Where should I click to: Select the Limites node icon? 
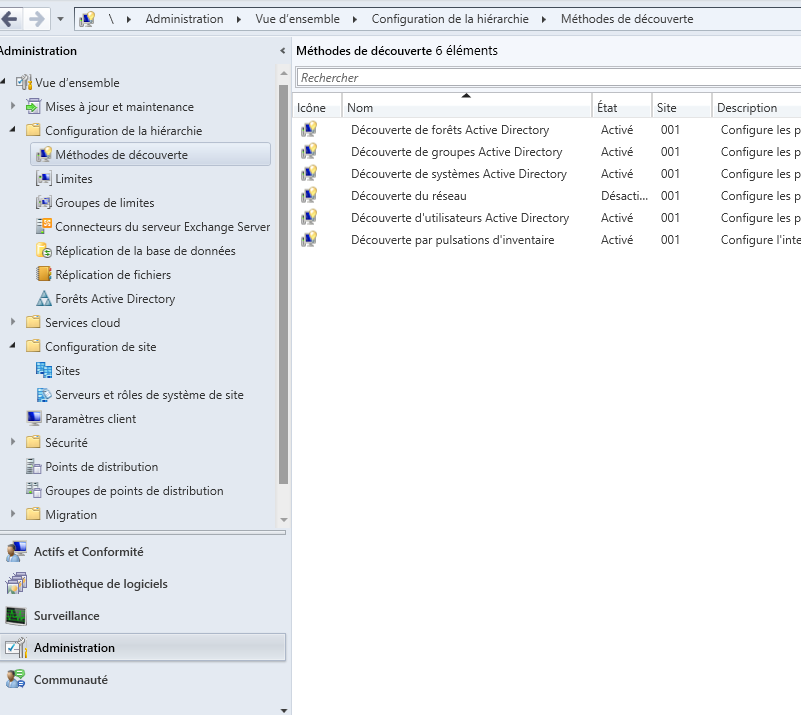(x=44, y=179)
